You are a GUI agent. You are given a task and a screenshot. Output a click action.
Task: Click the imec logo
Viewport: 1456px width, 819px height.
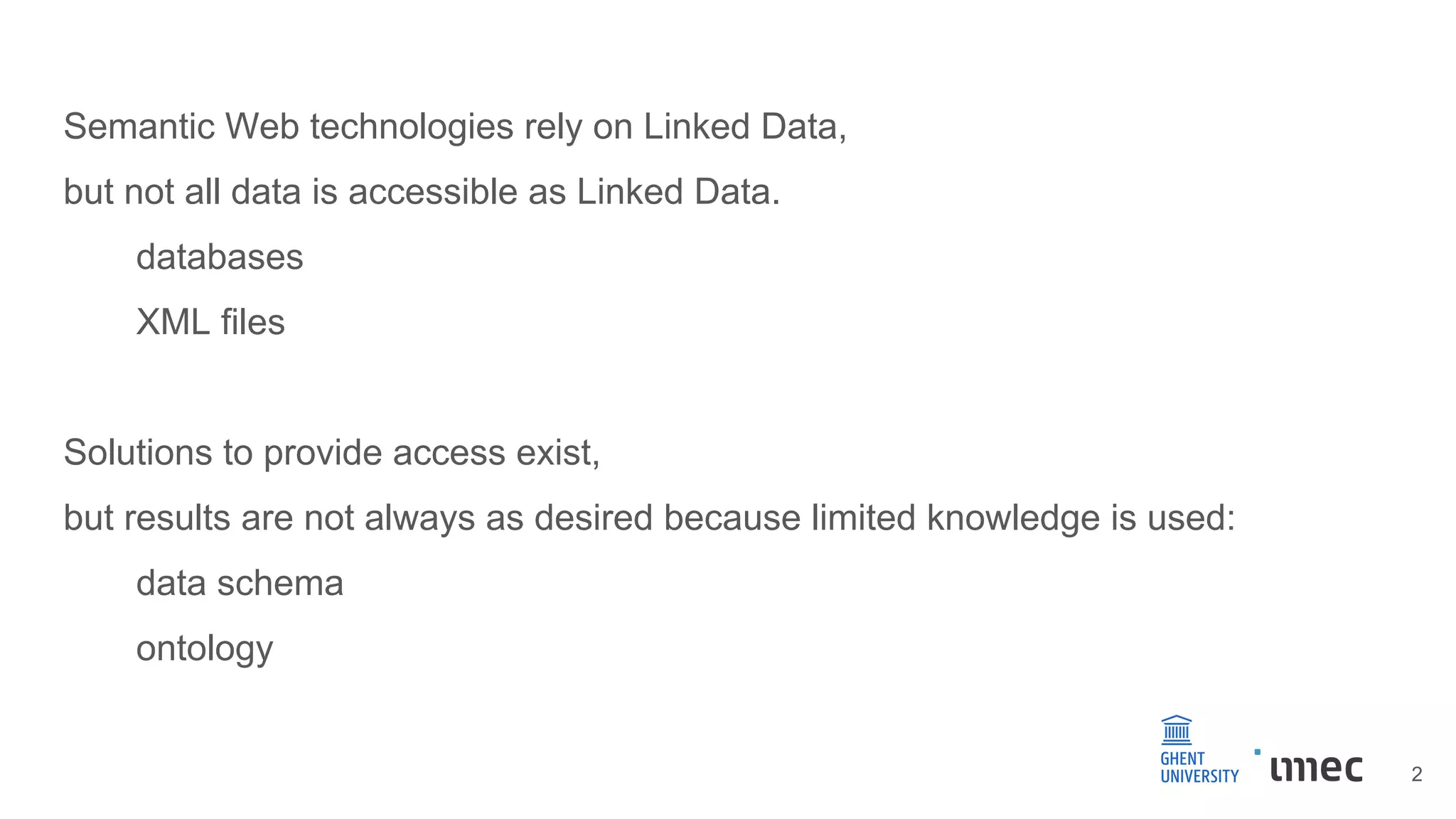tap(1316, 769)
